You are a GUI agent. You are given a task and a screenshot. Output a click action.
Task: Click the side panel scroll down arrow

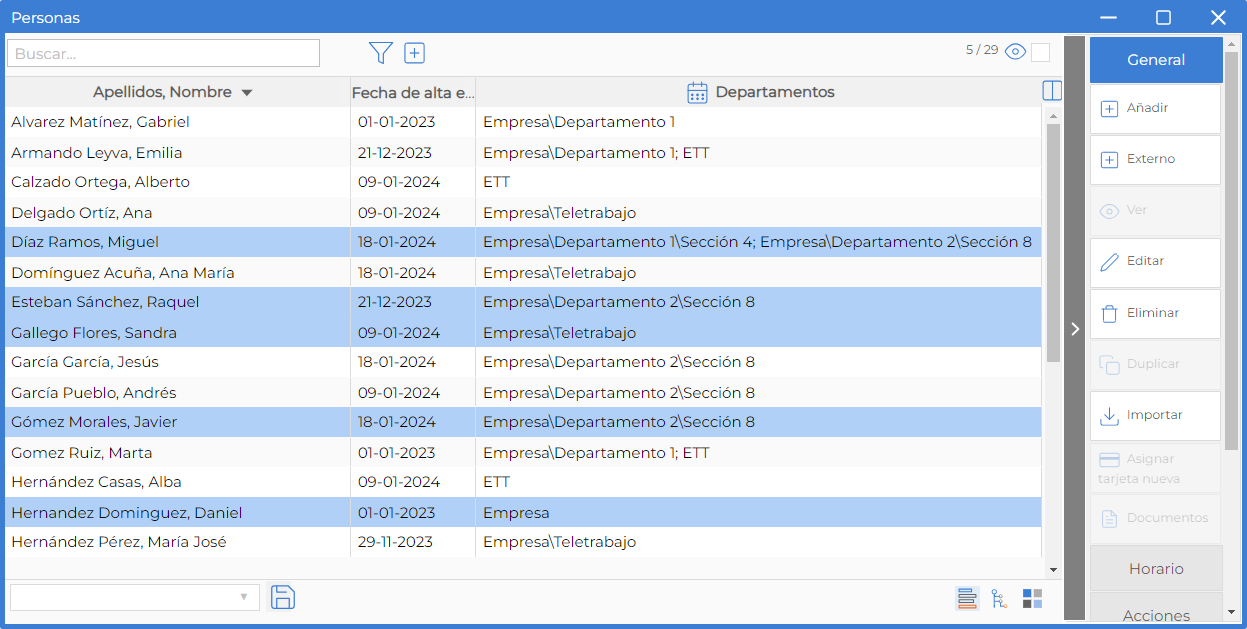pos(1231,611)
